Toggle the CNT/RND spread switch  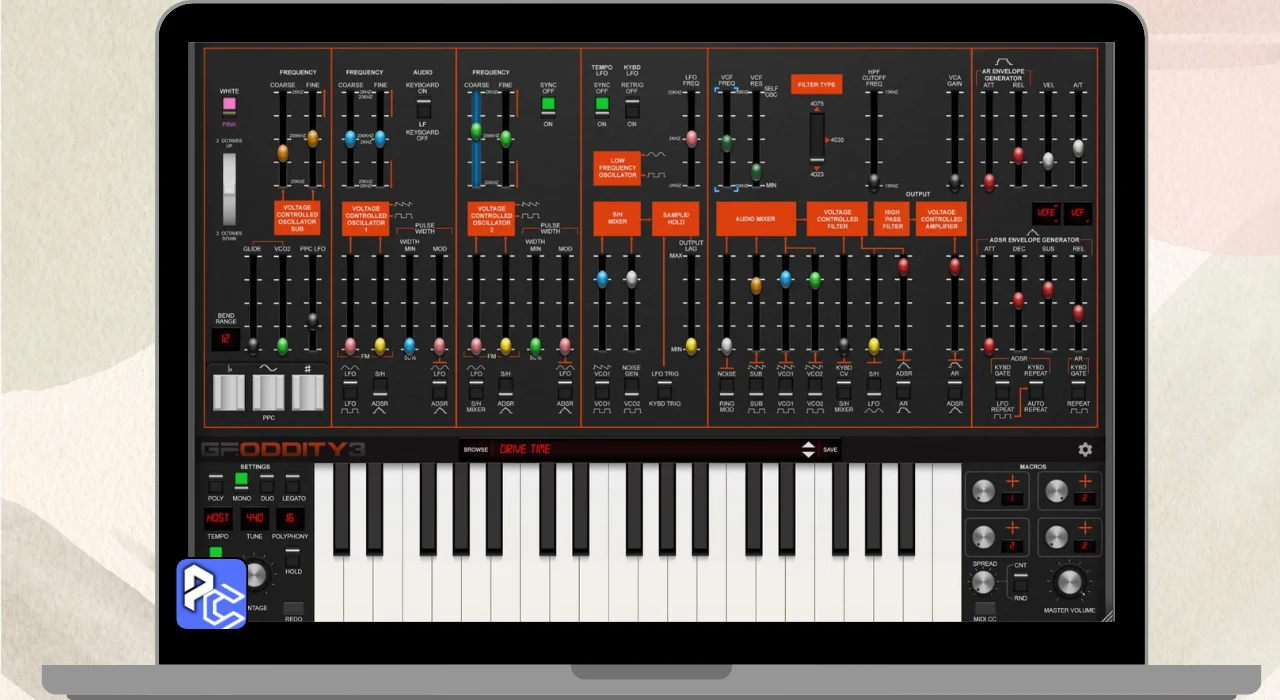pos(1020,581)
